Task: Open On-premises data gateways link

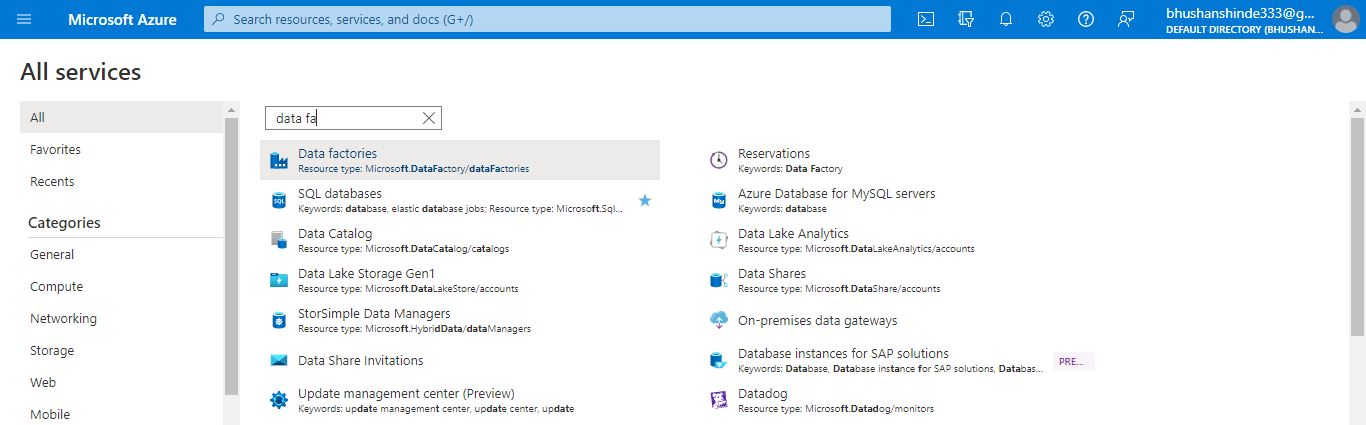Action: 818,321
